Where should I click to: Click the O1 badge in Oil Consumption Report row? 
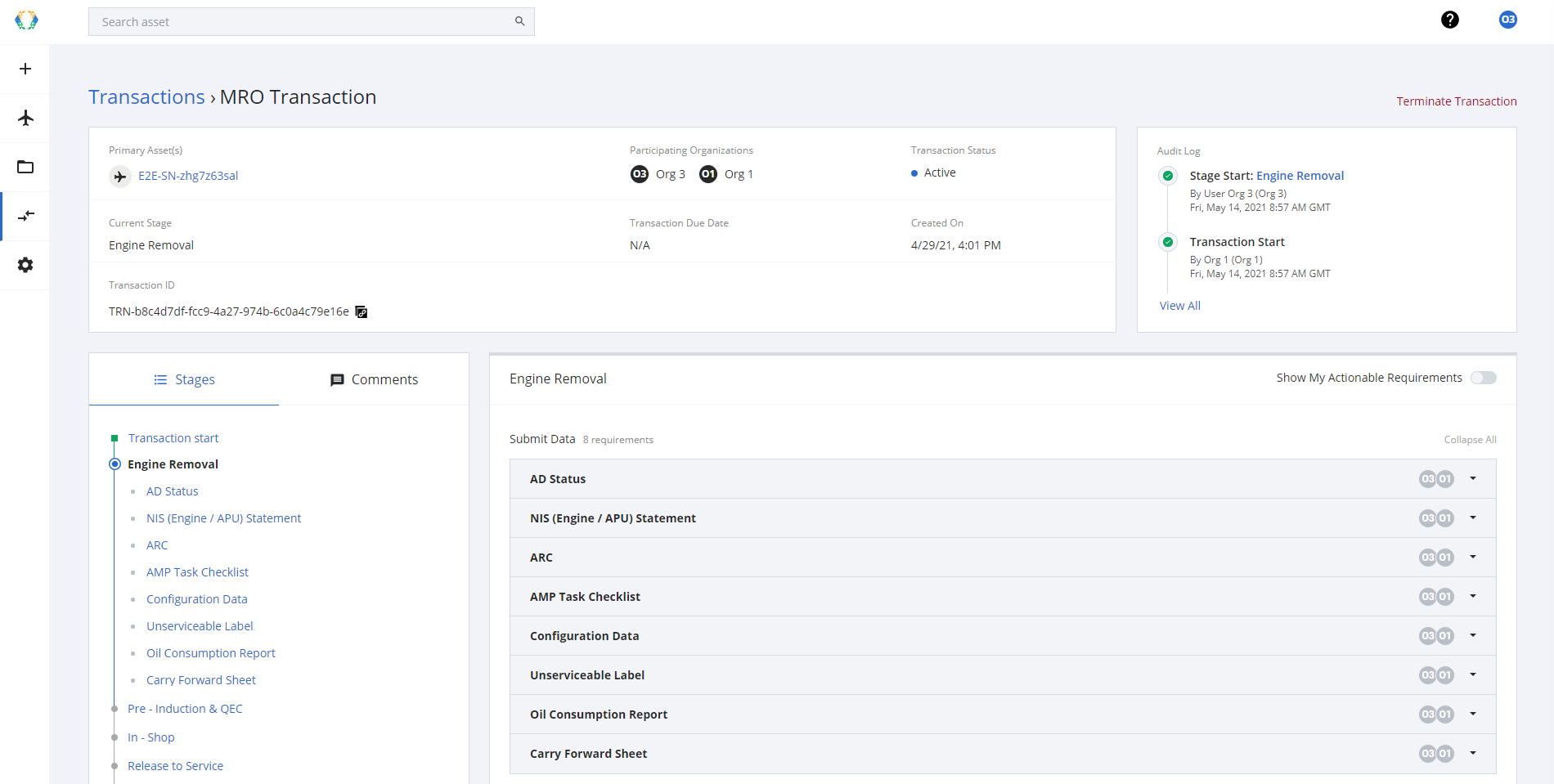(1445, 715)
